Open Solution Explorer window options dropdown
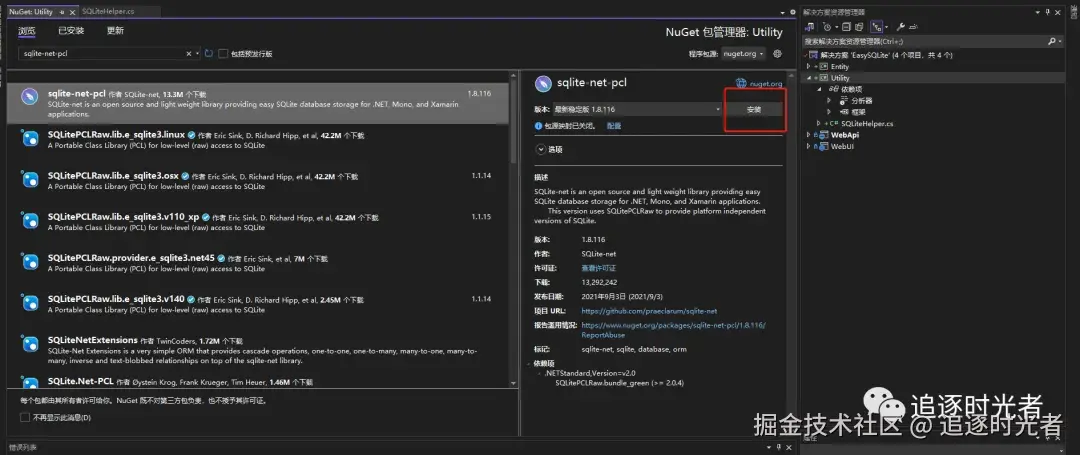This screenshot has width=1080, height=455. click(x=1039, y=12)
